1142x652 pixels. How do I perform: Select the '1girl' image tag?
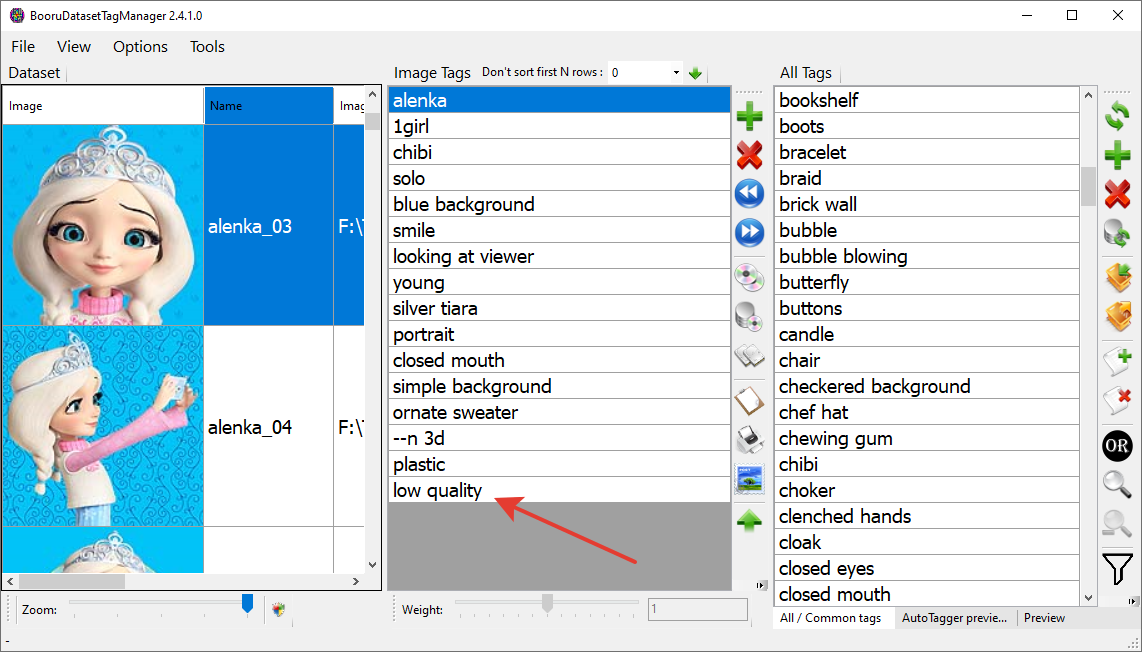tap(559, 126)
